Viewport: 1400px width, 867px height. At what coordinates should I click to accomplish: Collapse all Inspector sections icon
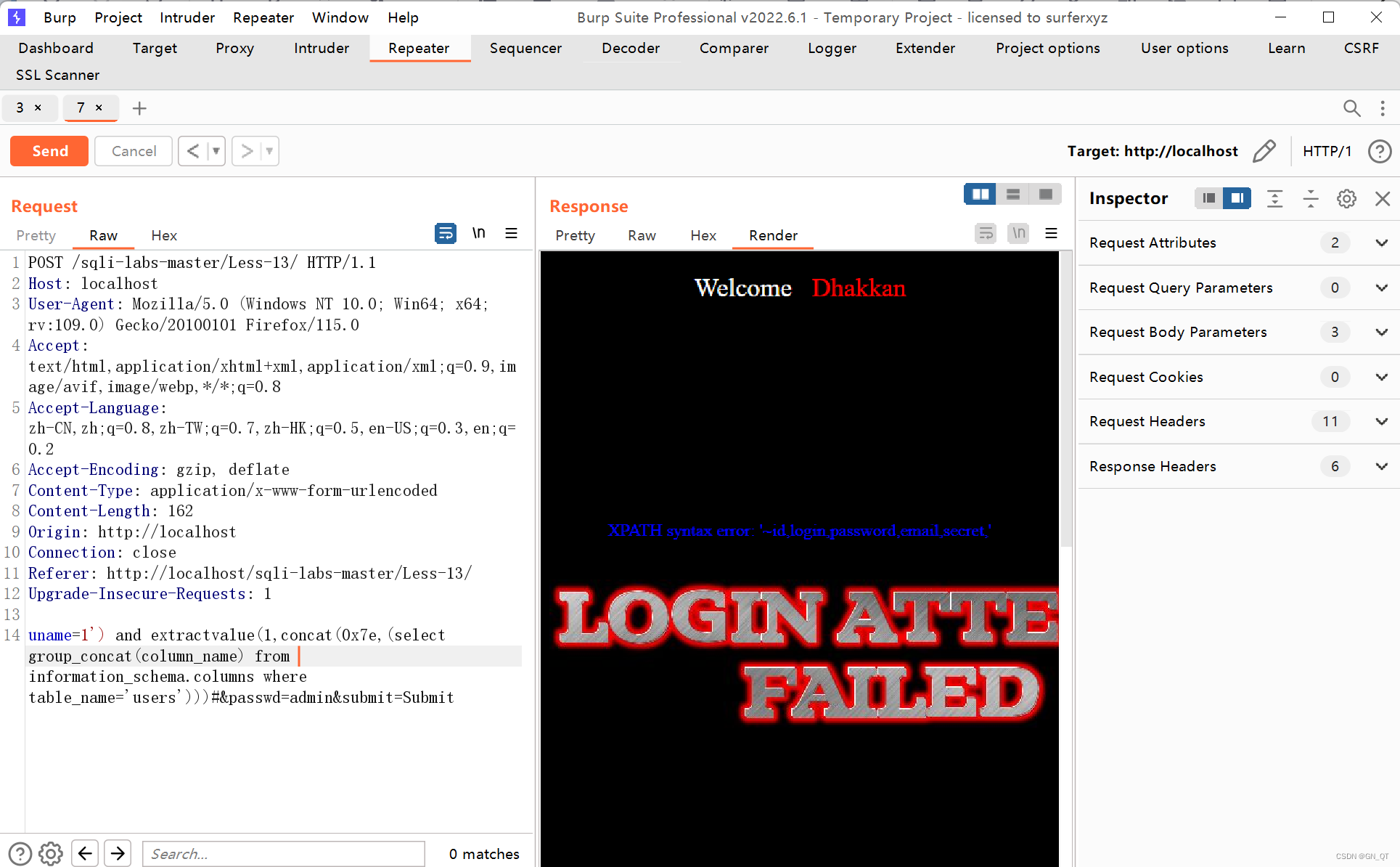pyautogui.click(x=1311, y=198)
